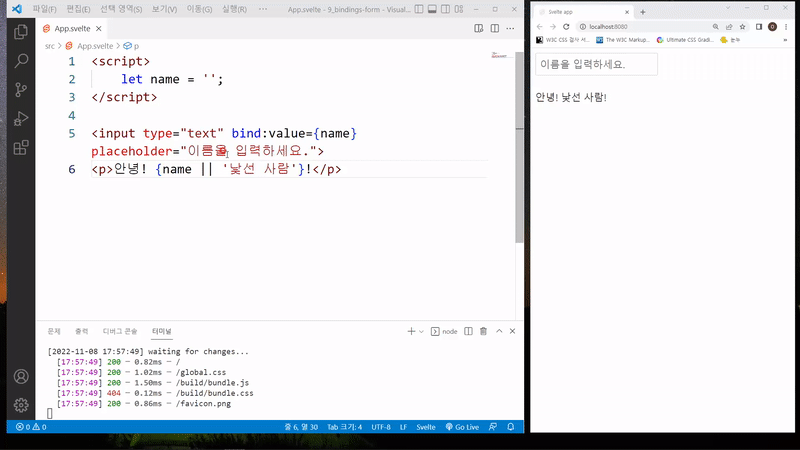The width and height of the screenshot is (800, 450).
Task: Click the editor vertical scrollbar
Action: [519, 147]
